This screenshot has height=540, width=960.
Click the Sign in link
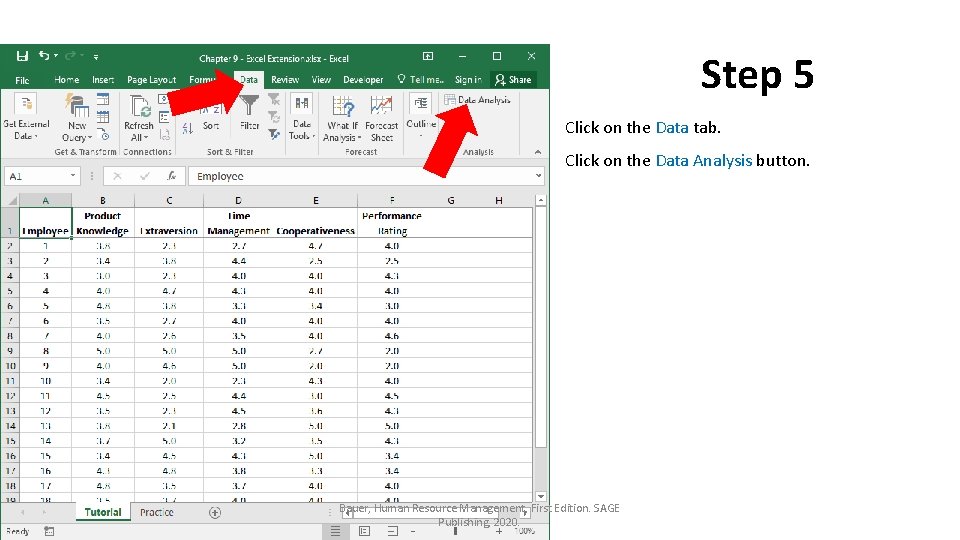pyautogui.click(x=468, y=80)
